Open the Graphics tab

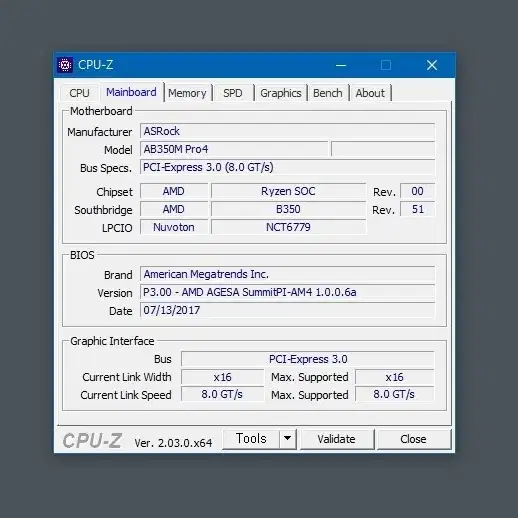pyautogui.click(x=281, y=93)
